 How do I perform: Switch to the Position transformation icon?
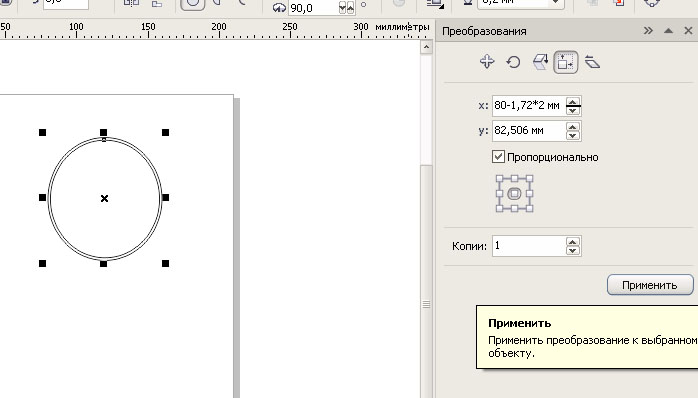[x=487, y=61]
